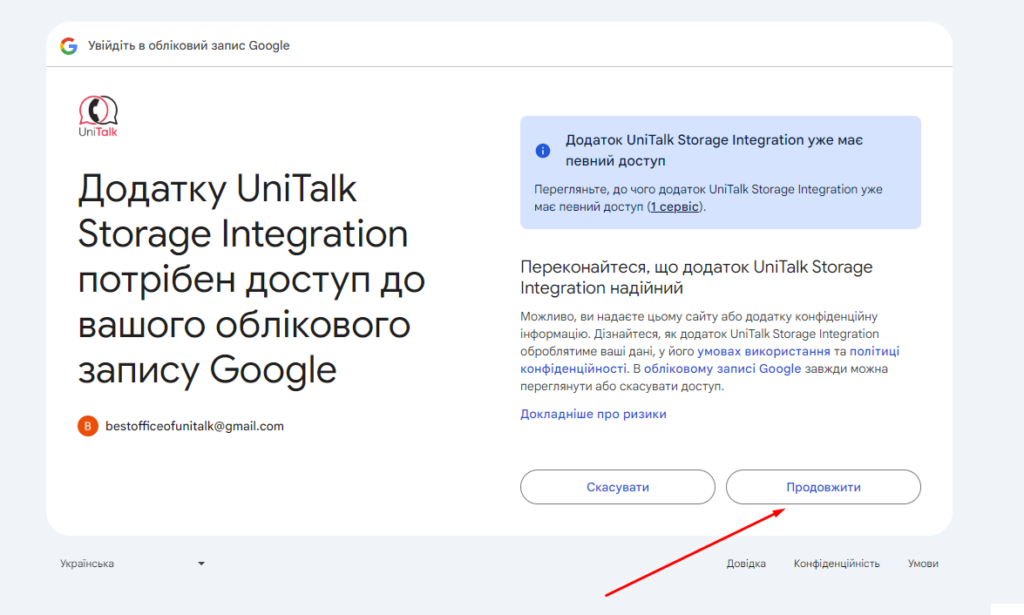Select the bestofficeofunitalk@gmail.com account email

point(194,426)
